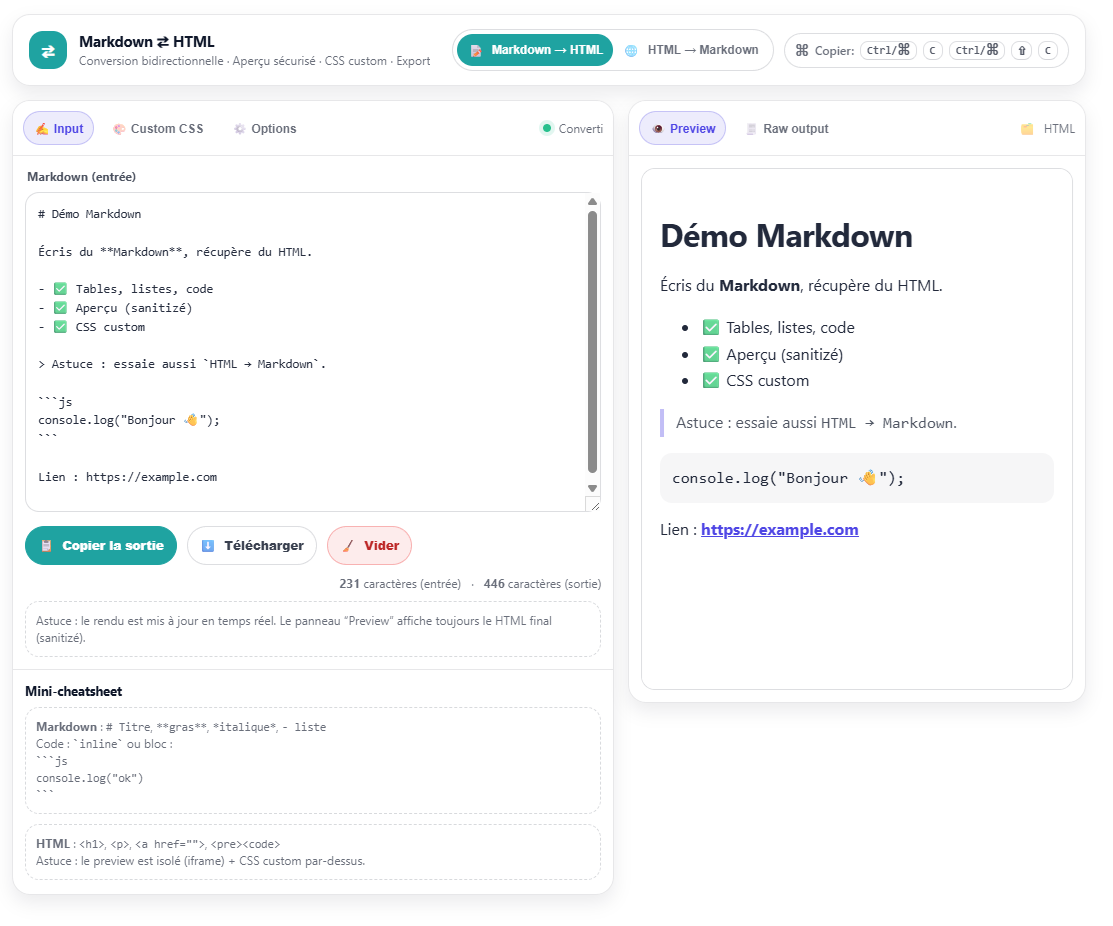Click the Markdown cheatsheet box
Image resolution: width=1113 pixels, height=926 pixels.
tap(313, 761)
